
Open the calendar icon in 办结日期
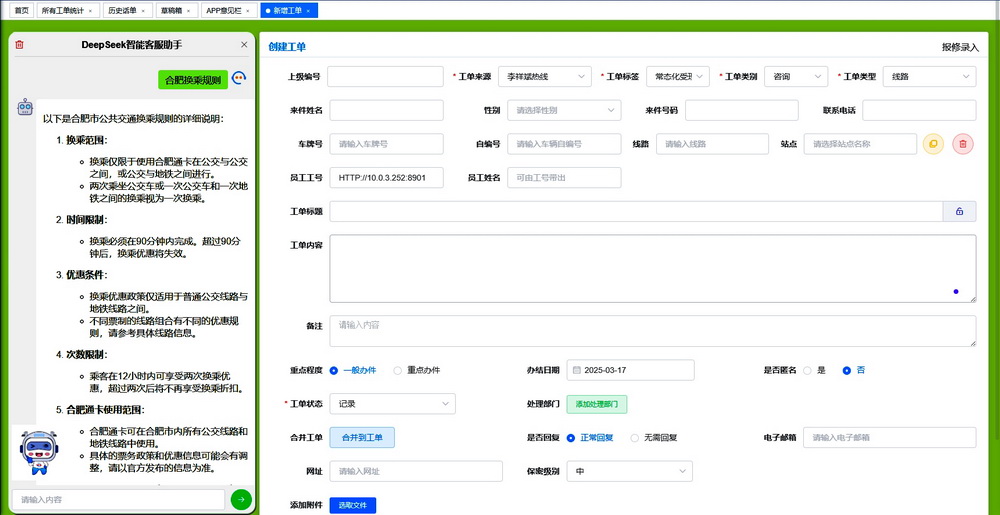[577, 370]
